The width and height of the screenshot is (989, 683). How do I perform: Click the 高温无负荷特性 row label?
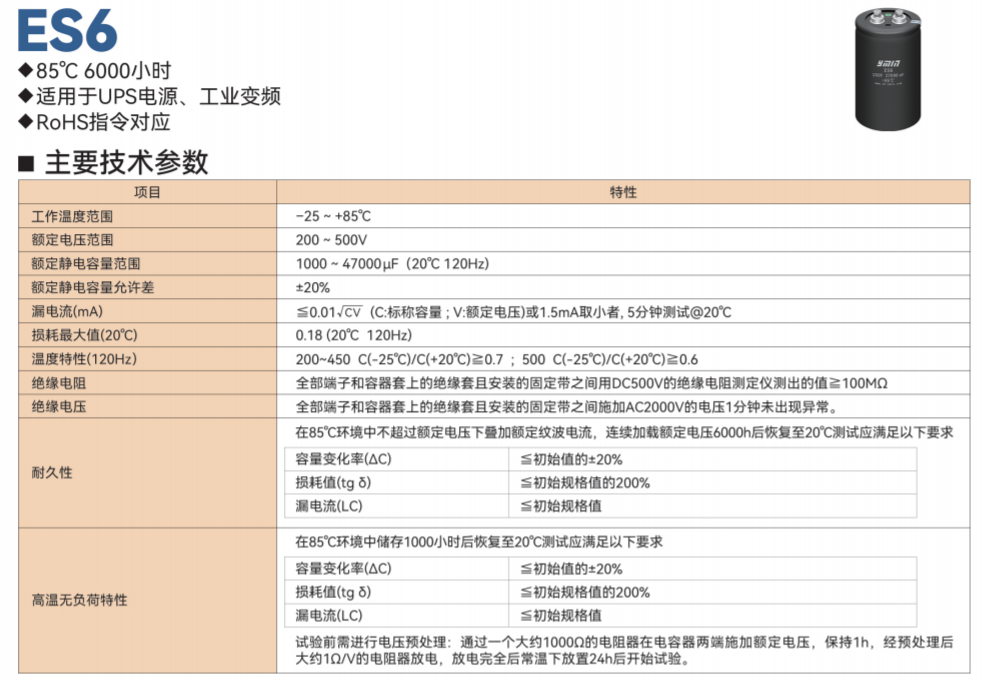pyautogui.click(x=79, y=600)
